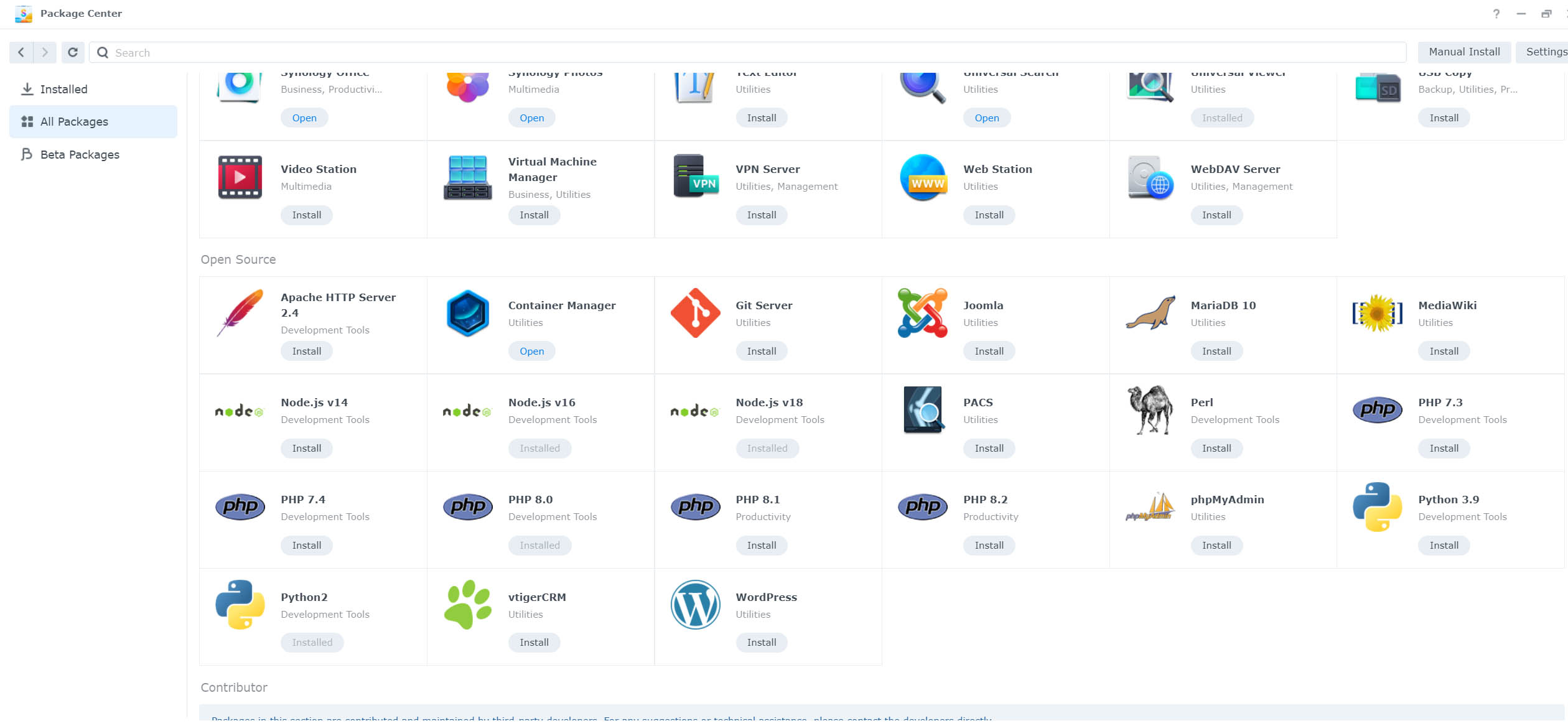Install Web Station package
This screenshot has height=726, width=1568.
tap(989, 215)
